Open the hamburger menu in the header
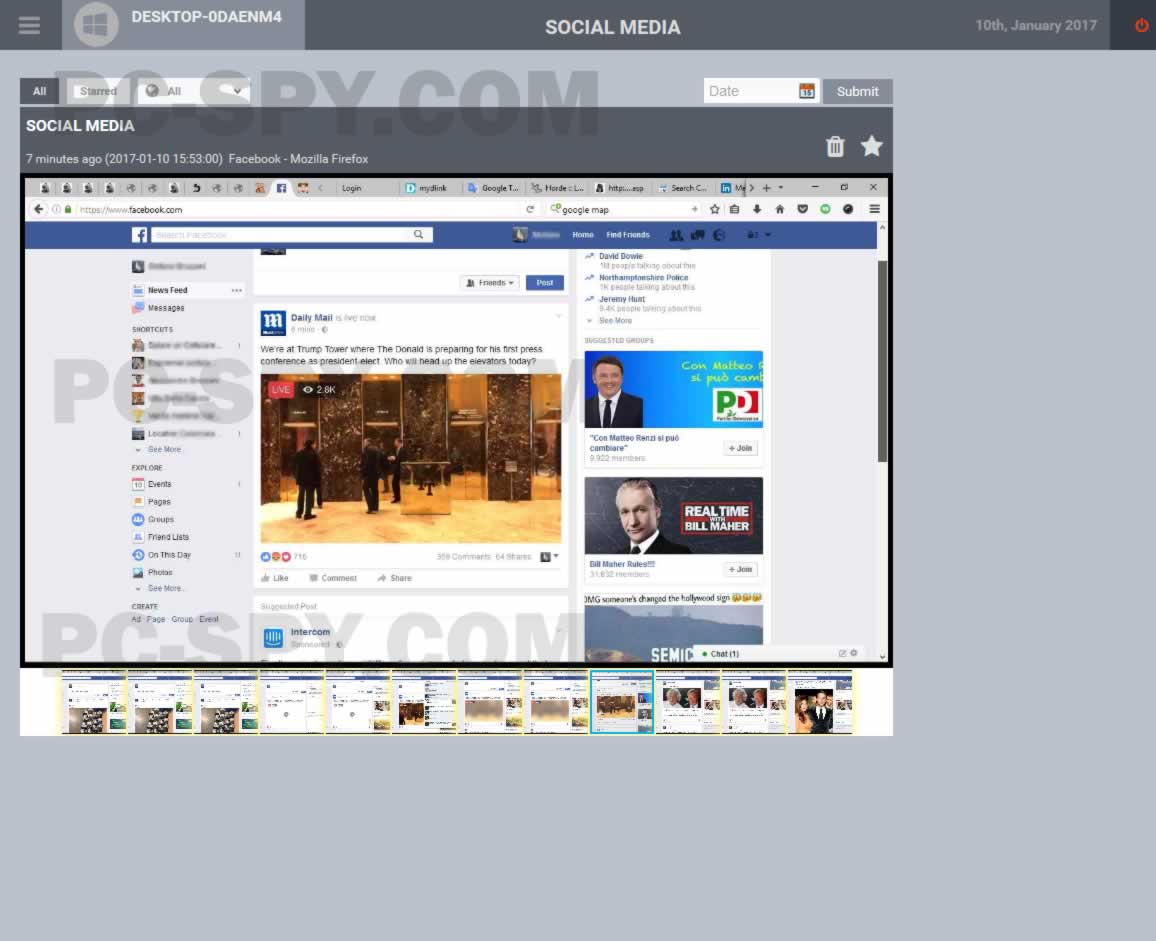This screenshot has width=1156, height=941. [29, 25]
